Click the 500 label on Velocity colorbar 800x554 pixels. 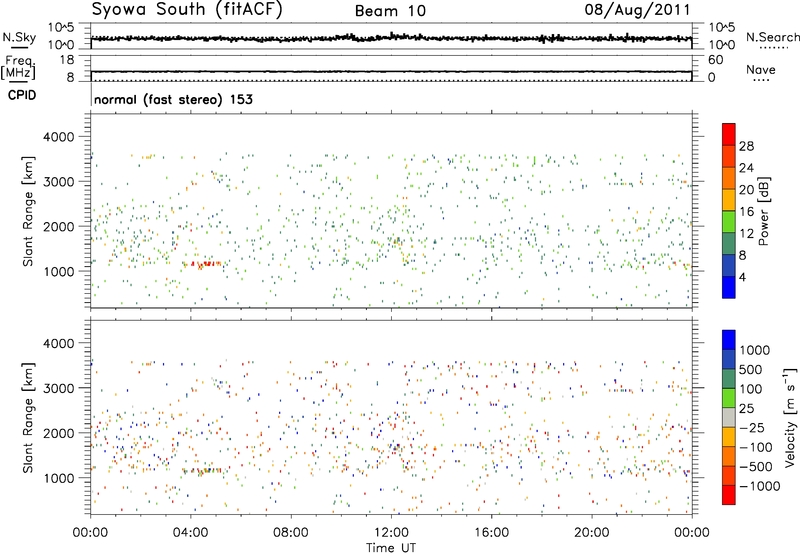(x=753, y=370)
